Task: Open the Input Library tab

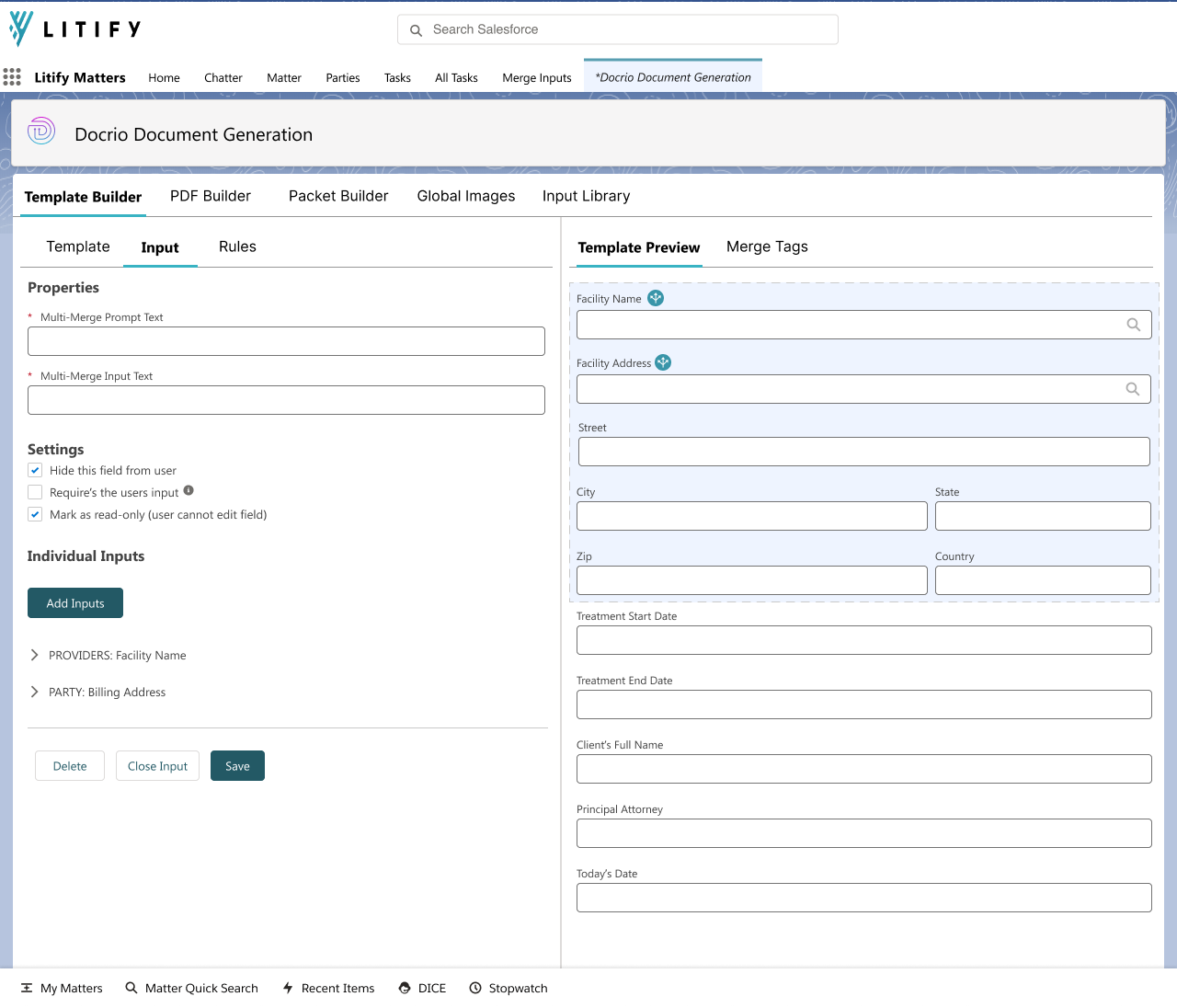Action: (587, 196)
